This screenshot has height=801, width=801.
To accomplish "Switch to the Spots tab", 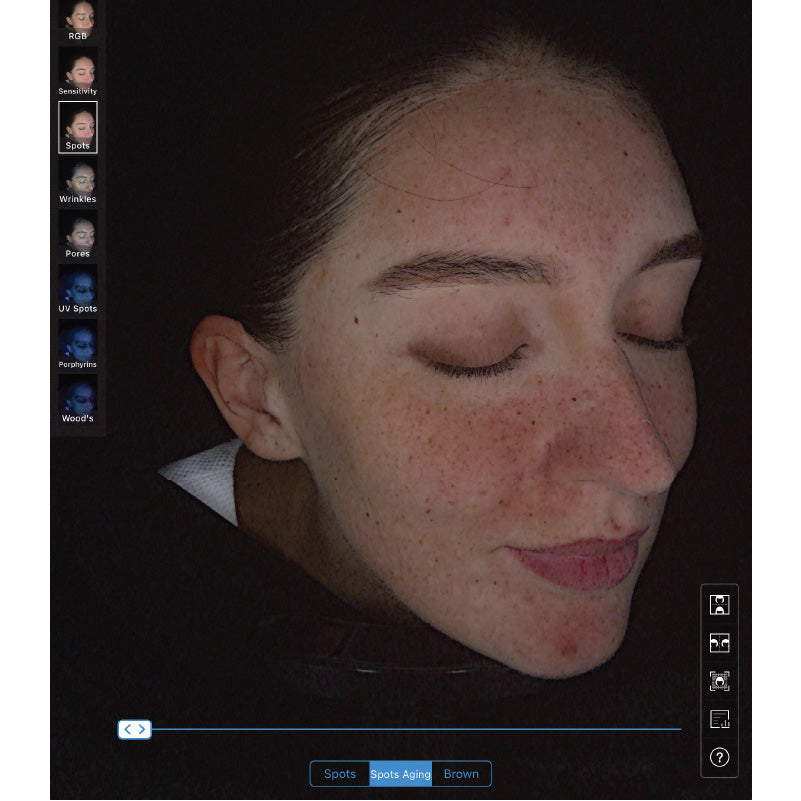I will [x=340, y=774].
